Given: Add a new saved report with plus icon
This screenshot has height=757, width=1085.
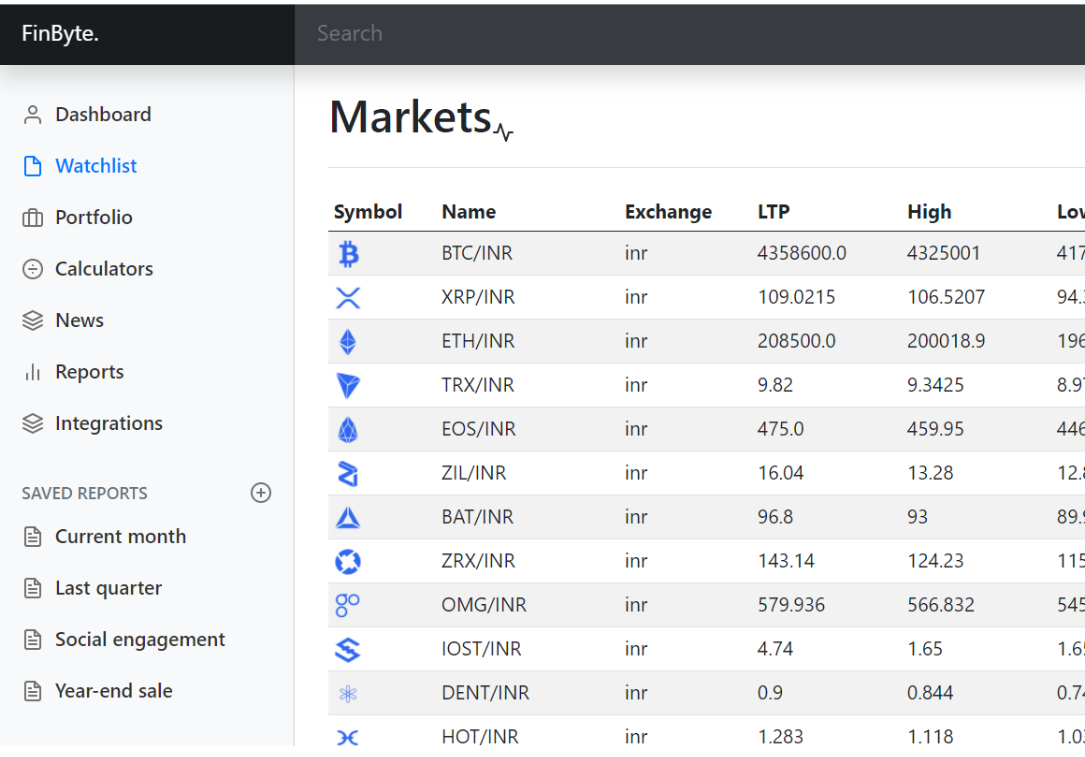Looking at the screenshot, I should point(261,493).
